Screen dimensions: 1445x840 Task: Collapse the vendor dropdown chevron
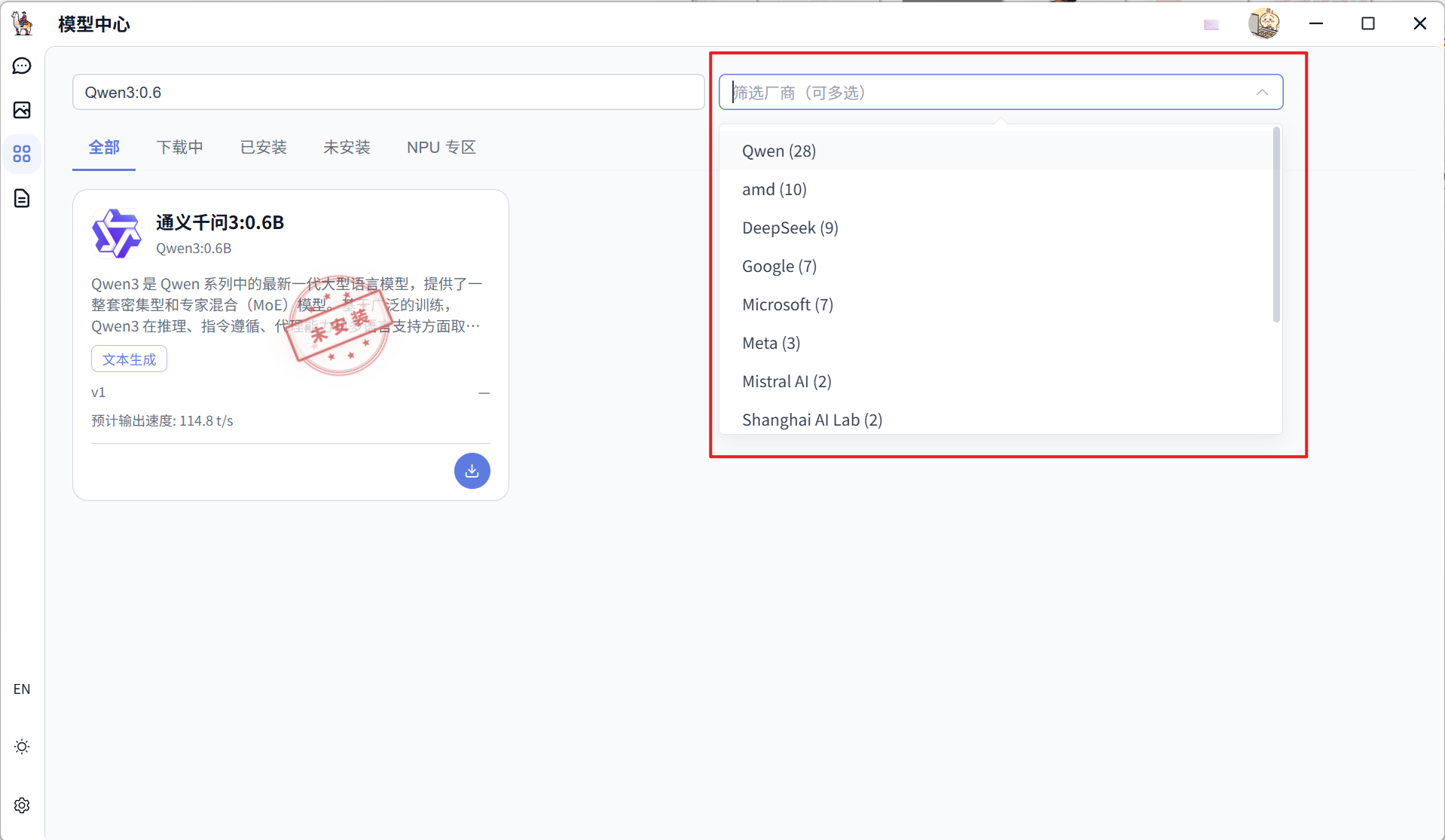[1262, 92]
